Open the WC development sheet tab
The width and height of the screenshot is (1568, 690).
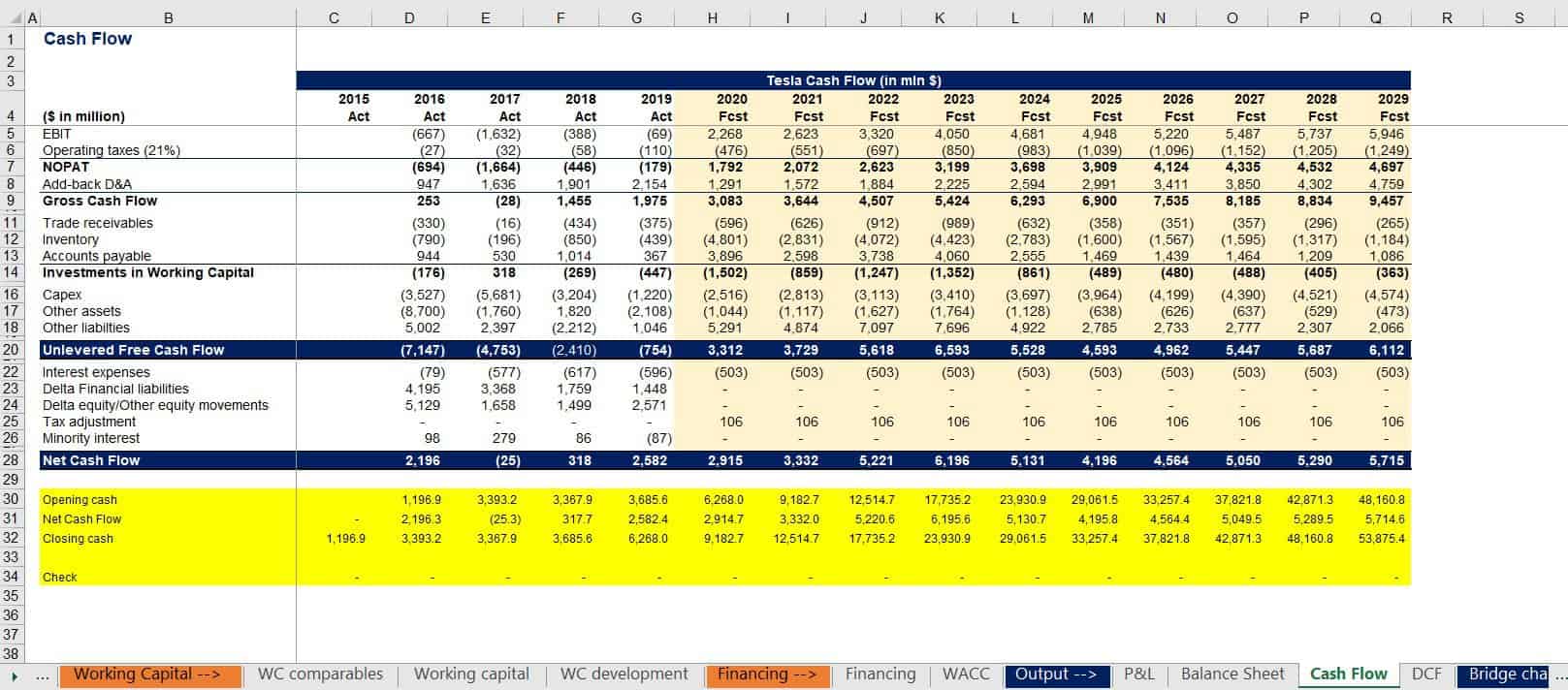pyautogui.click(x=624, y=674)
